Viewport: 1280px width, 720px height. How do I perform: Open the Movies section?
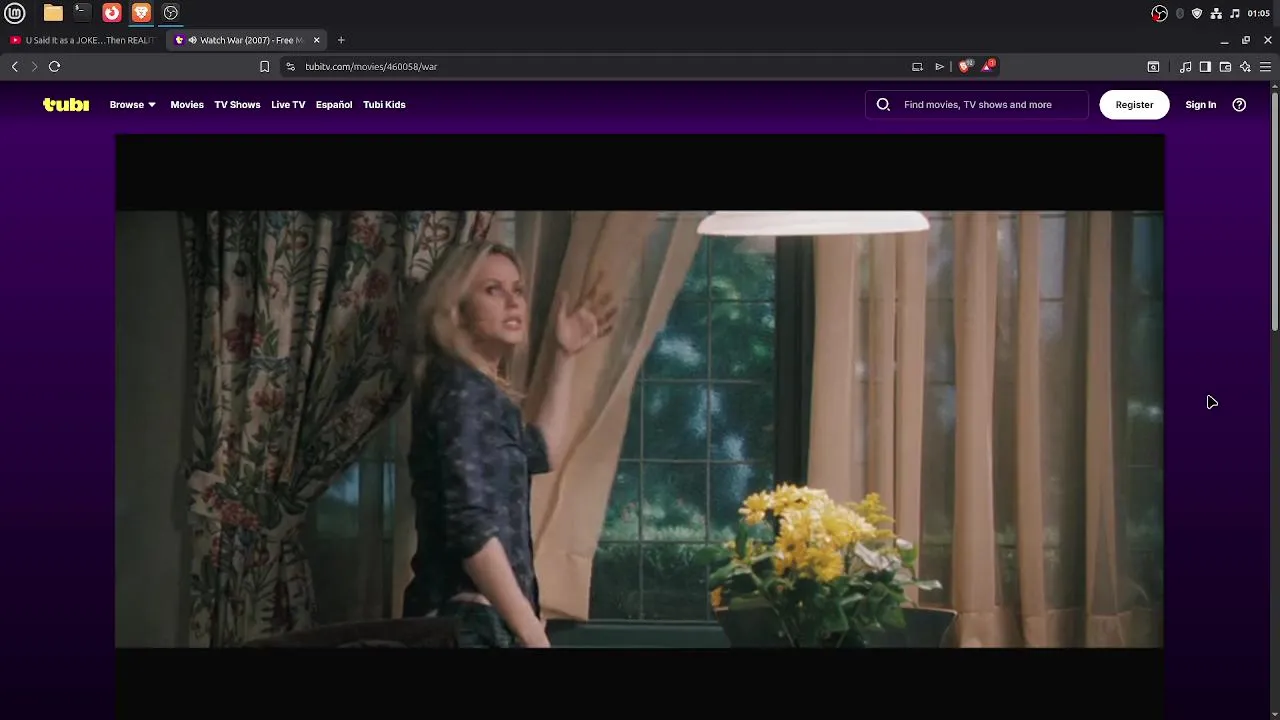[x=187, y=104]
